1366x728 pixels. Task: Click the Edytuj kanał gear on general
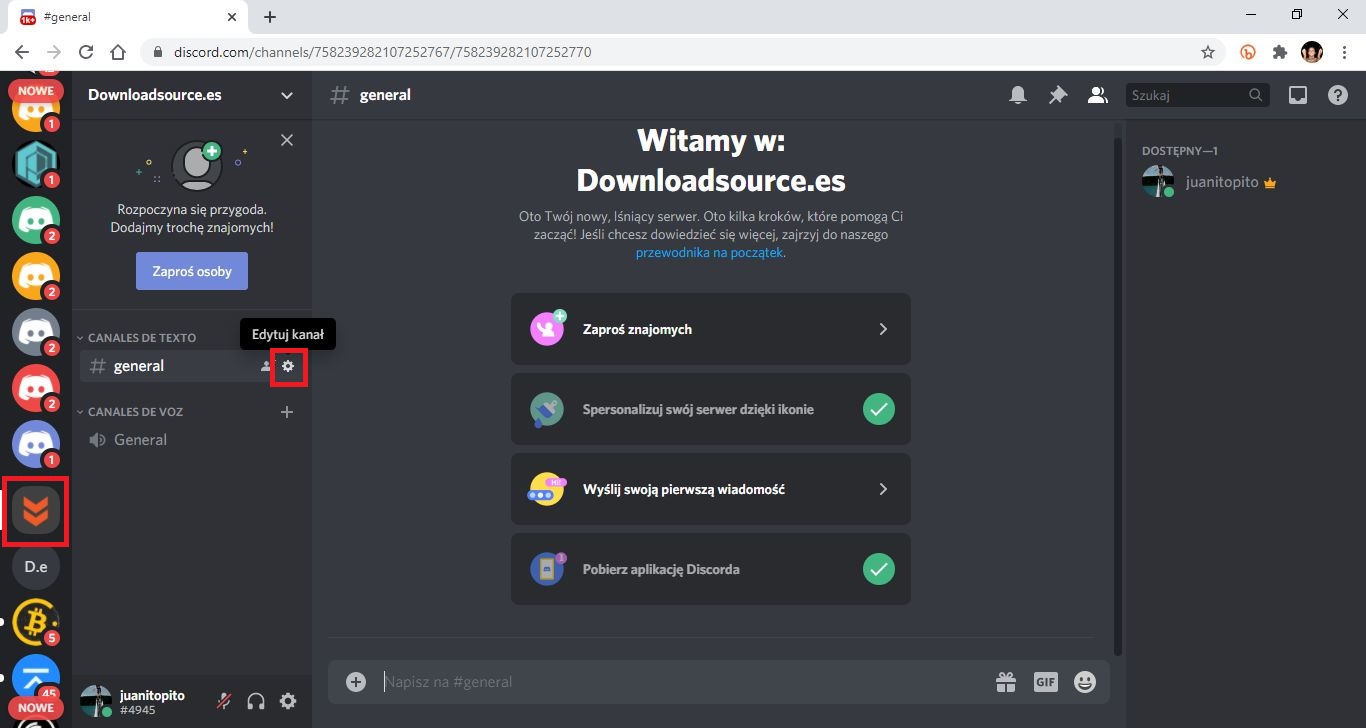point(288,366)
